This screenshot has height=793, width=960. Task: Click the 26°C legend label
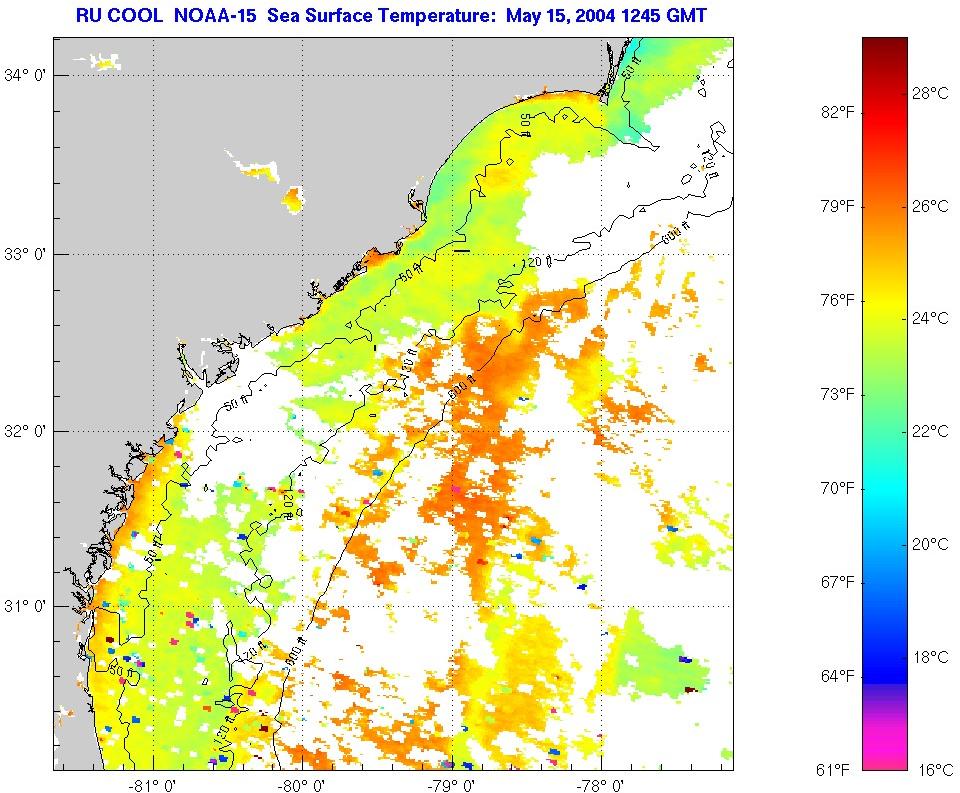pyautogui.click(x=931, y=206)
